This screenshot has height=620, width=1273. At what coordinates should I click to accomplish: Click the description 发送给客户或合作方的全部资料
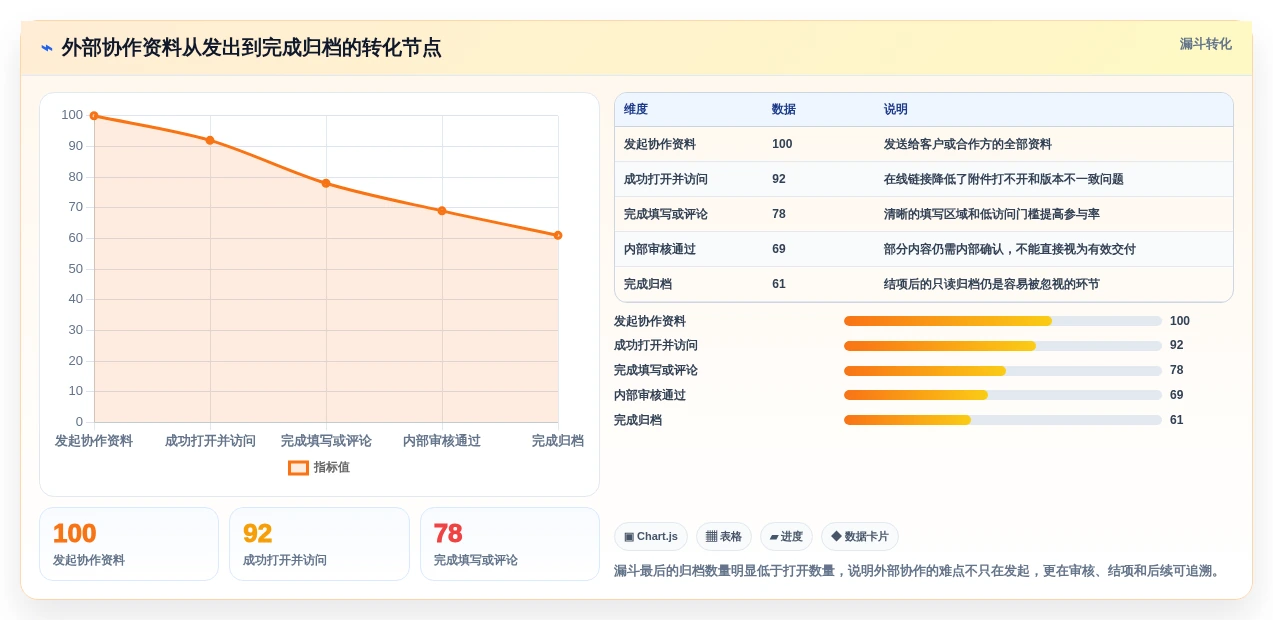coord(968,144)
